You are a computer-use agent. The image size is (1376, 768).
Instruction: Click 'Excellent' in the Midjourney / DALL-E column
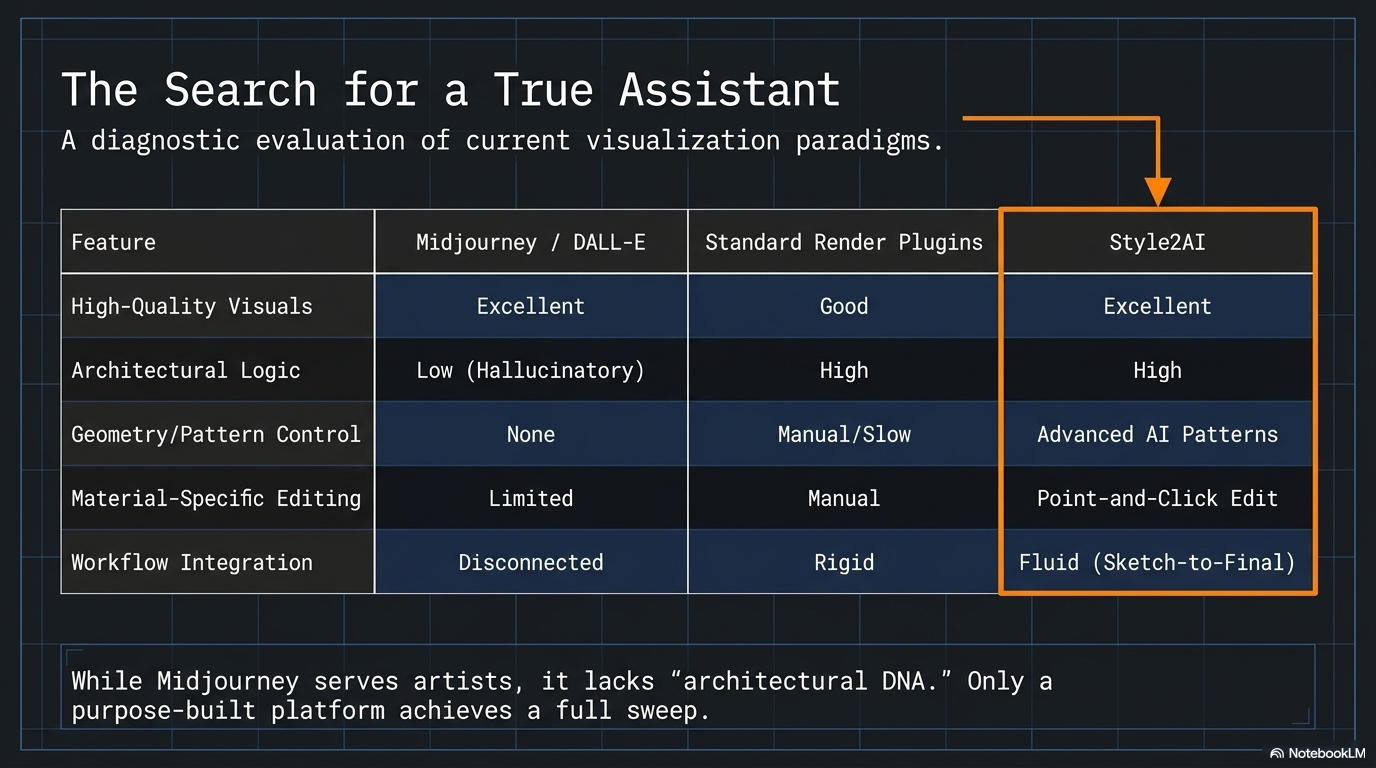click(531, 306)
